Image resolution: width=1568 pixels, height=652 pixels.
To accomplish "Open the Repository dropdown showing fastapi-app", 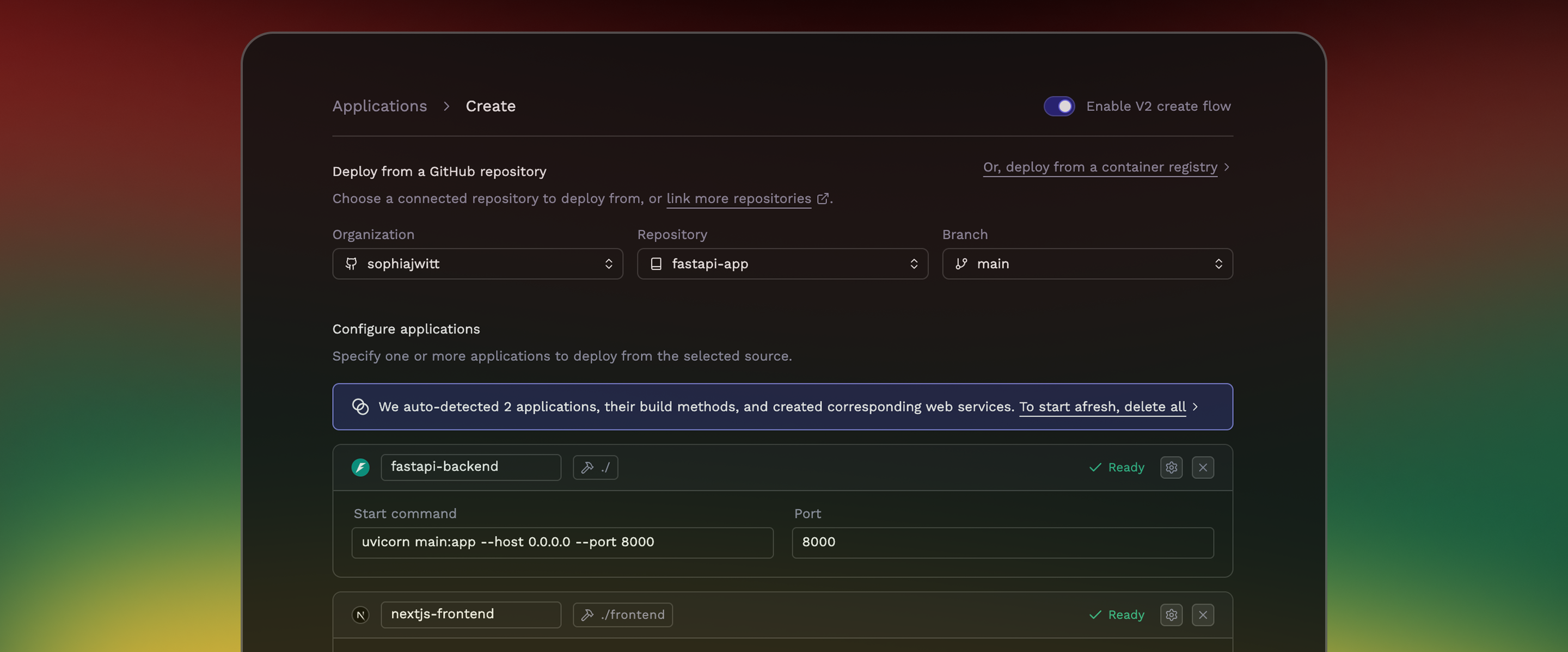I will tap(782, 263).
